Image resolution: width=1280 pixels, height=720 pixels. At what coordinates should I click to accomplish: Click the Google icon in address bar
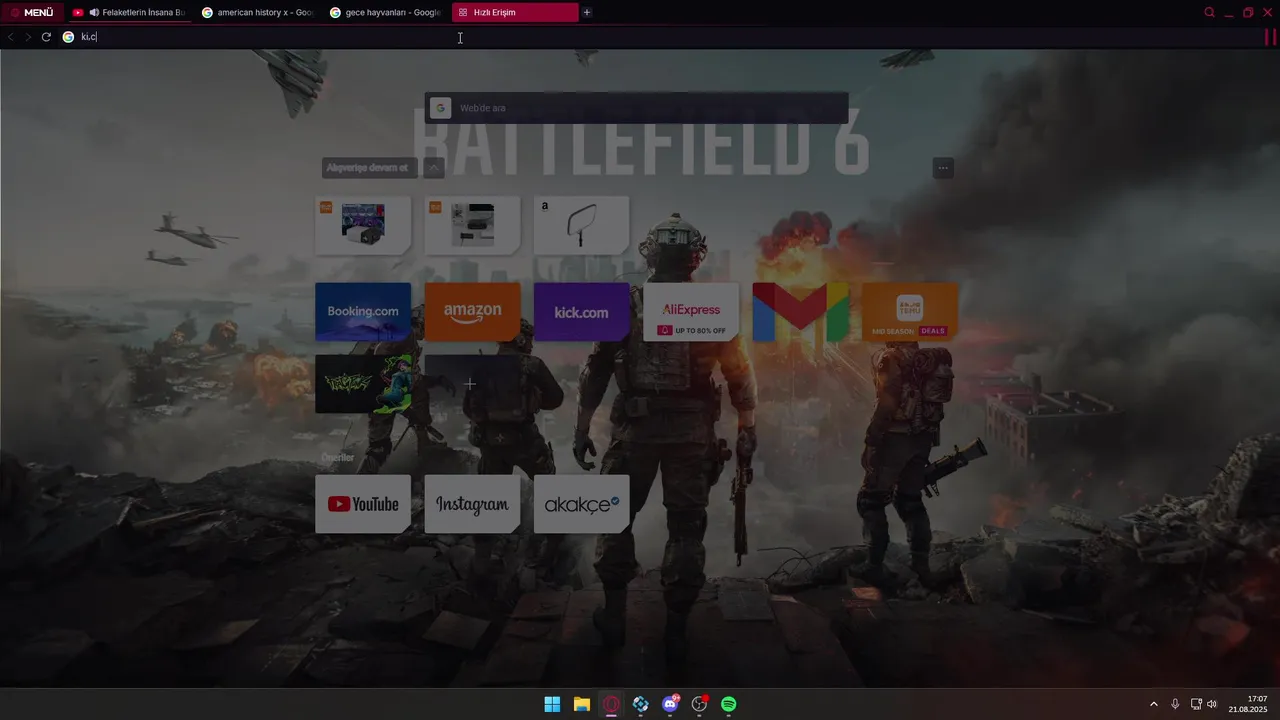68,37
